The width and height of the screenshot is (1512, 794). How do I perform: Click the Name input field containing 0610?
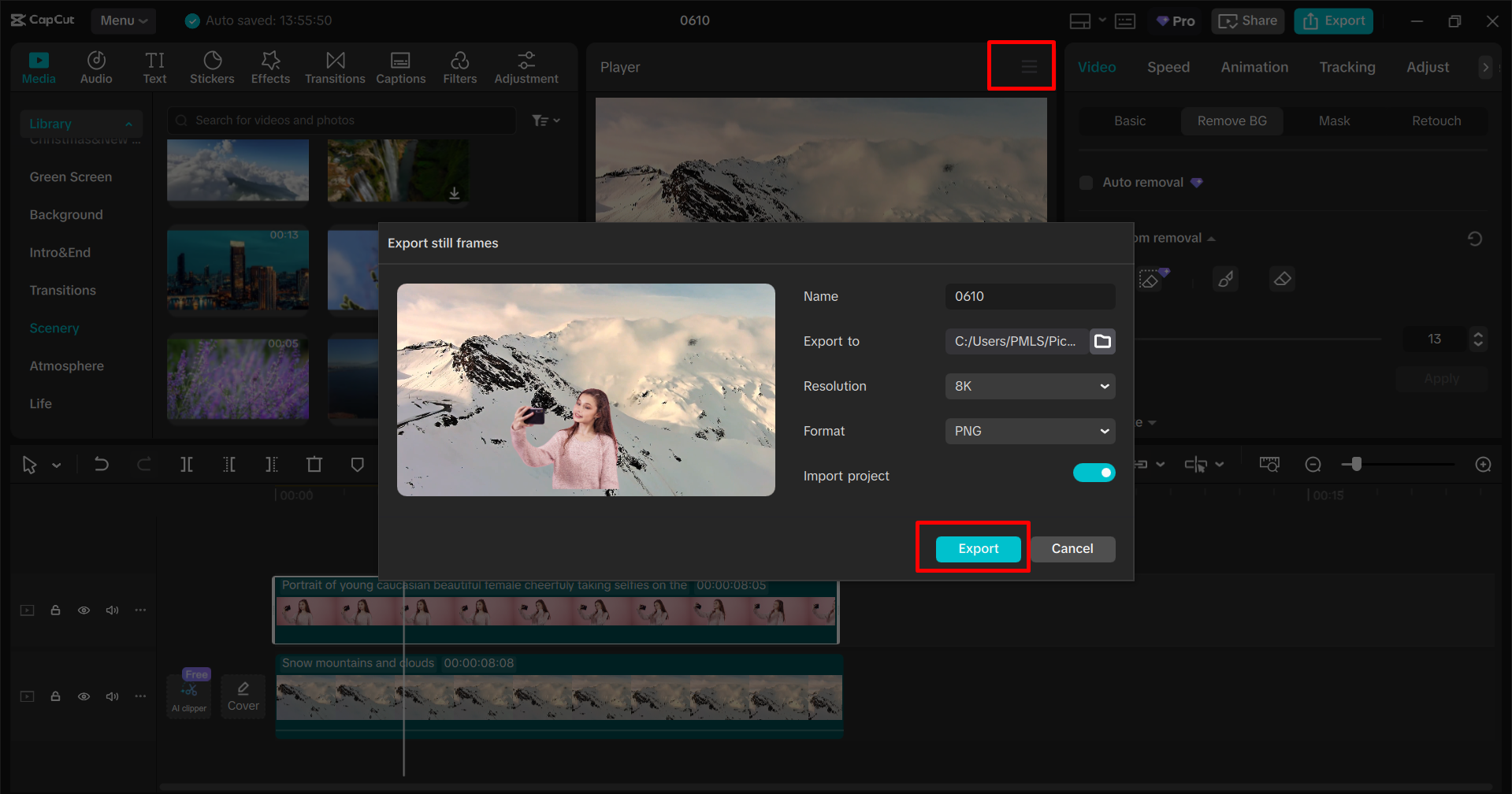click(x=1030, y=296)
